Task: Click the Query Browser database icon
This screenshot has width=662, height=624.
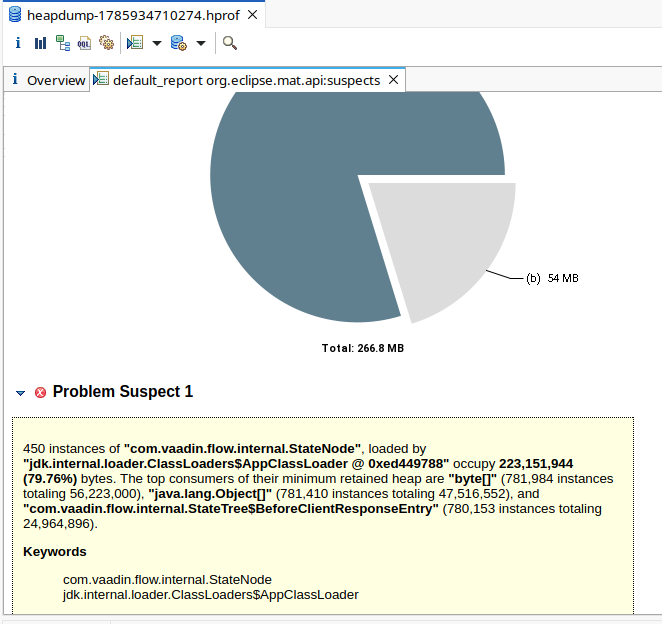Action: point(179,43)
